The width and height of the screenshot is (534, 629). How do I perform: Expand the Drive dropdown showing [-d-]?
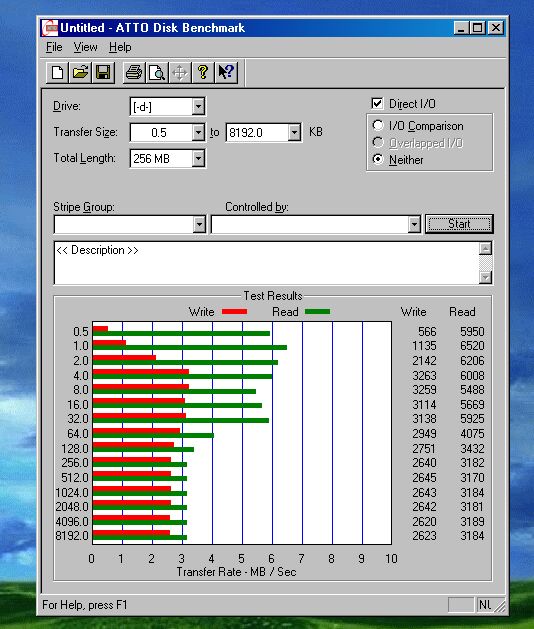[x=198, y=107]
